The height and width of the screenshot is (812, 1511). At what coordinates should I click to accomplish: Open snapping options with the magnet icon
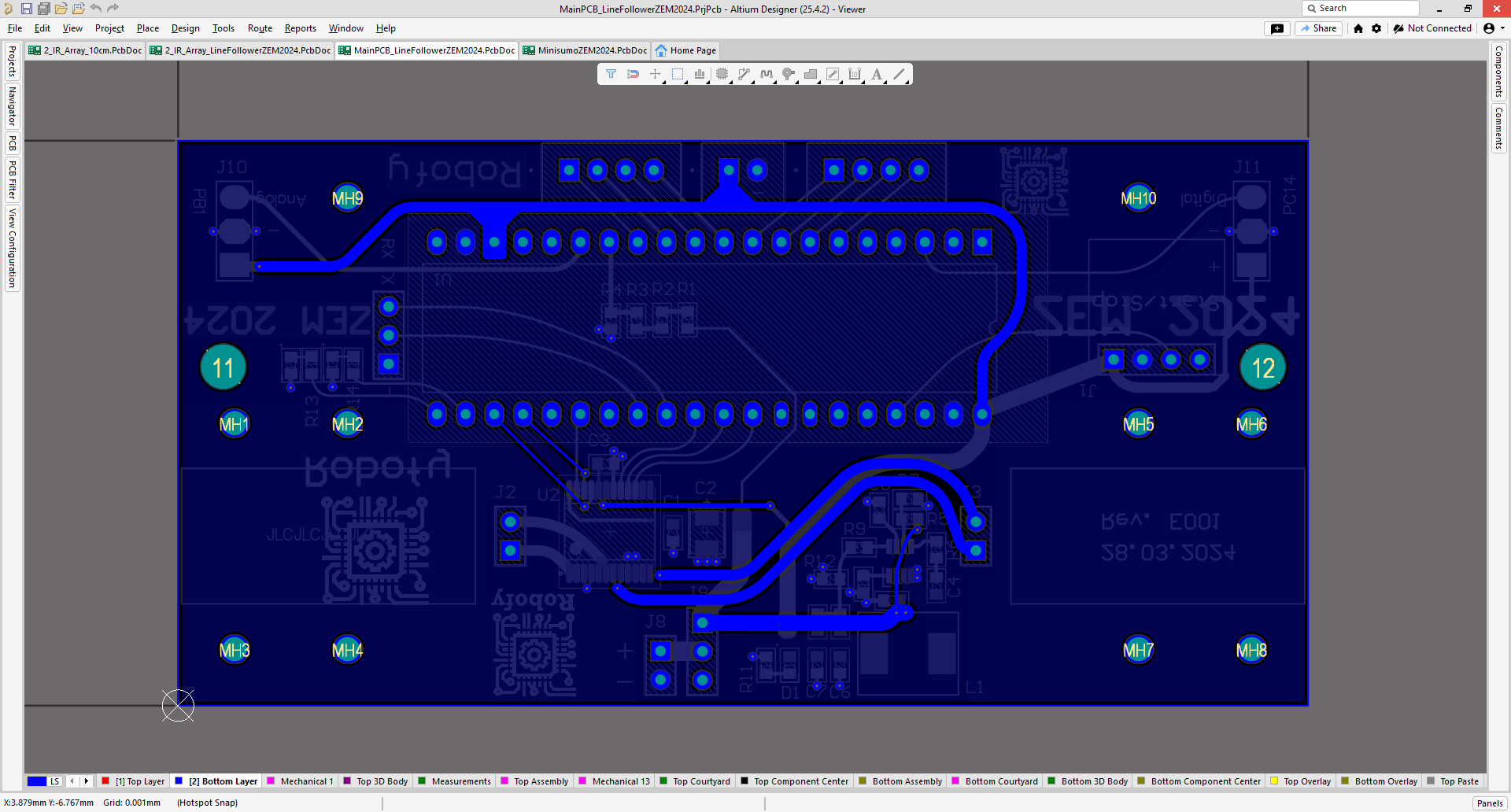[633, 74]
